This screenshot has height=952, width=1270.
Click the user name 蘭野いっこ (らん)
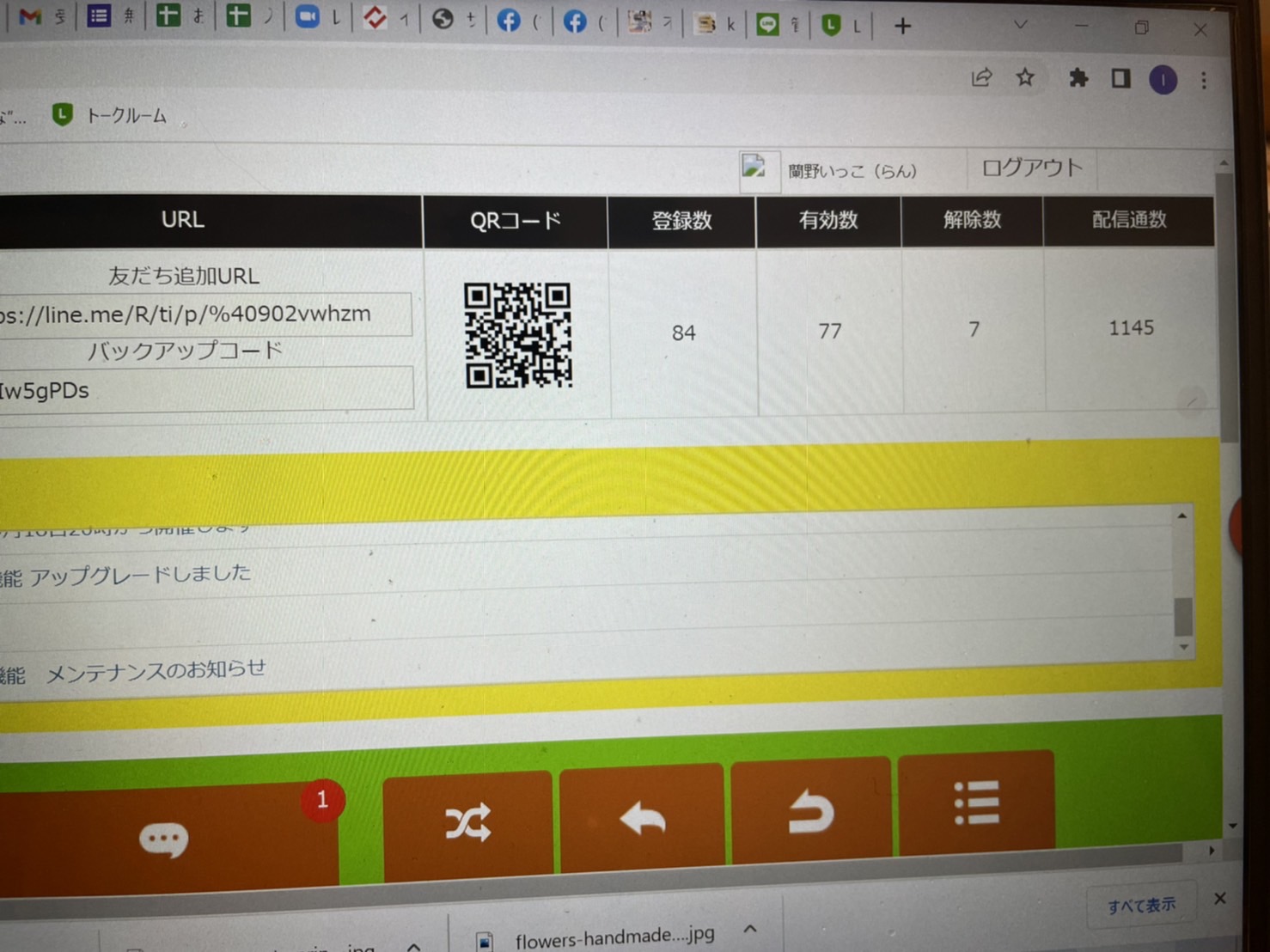tap(852, 171)
